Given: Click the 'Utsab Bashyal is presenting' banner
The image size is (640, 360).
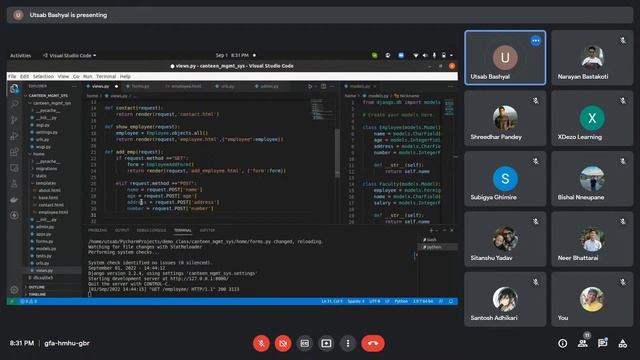Looking at the screenshot, I should [320, 15].
